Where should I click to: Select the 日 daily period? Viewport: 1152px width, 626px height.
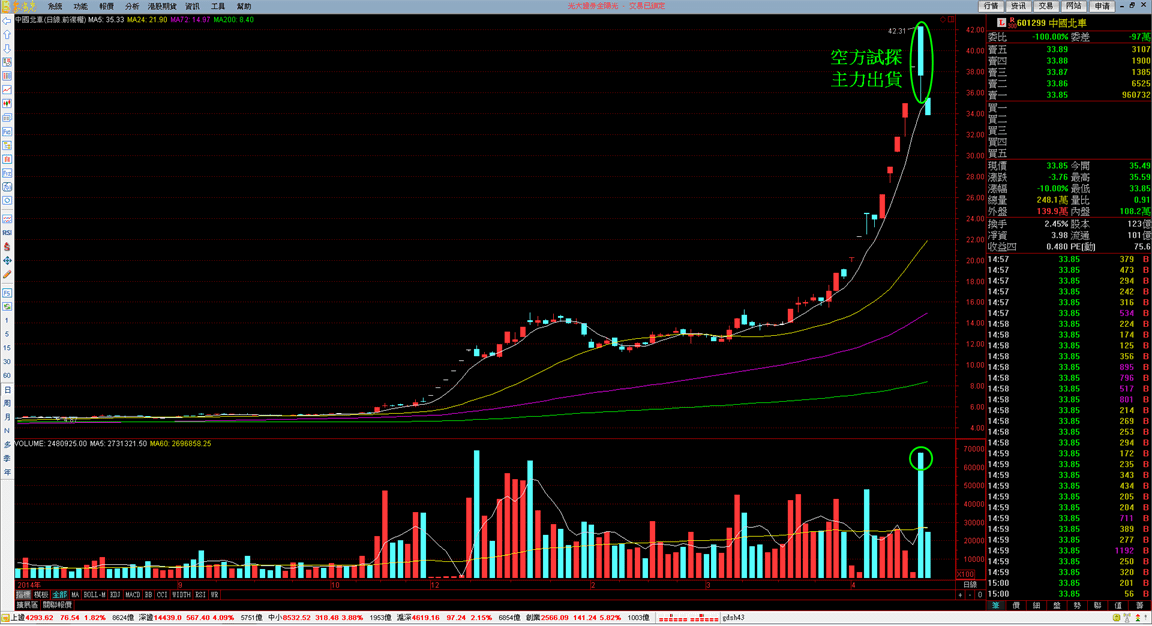click(x=7, y=389)
